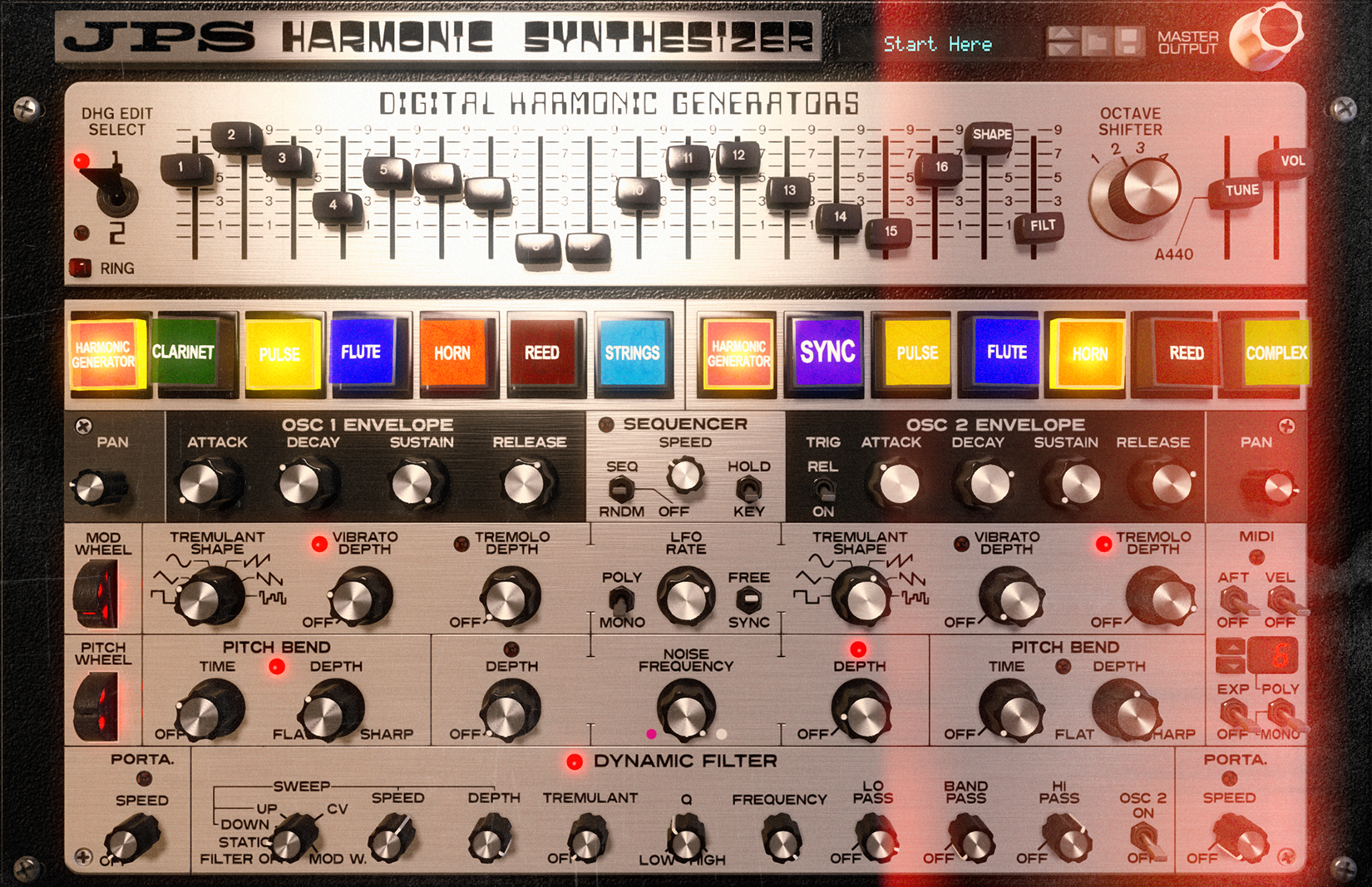Click the Pitch Wheel
The width and height of the screenshot is (1372, 887).
click(x=98, y=705)
